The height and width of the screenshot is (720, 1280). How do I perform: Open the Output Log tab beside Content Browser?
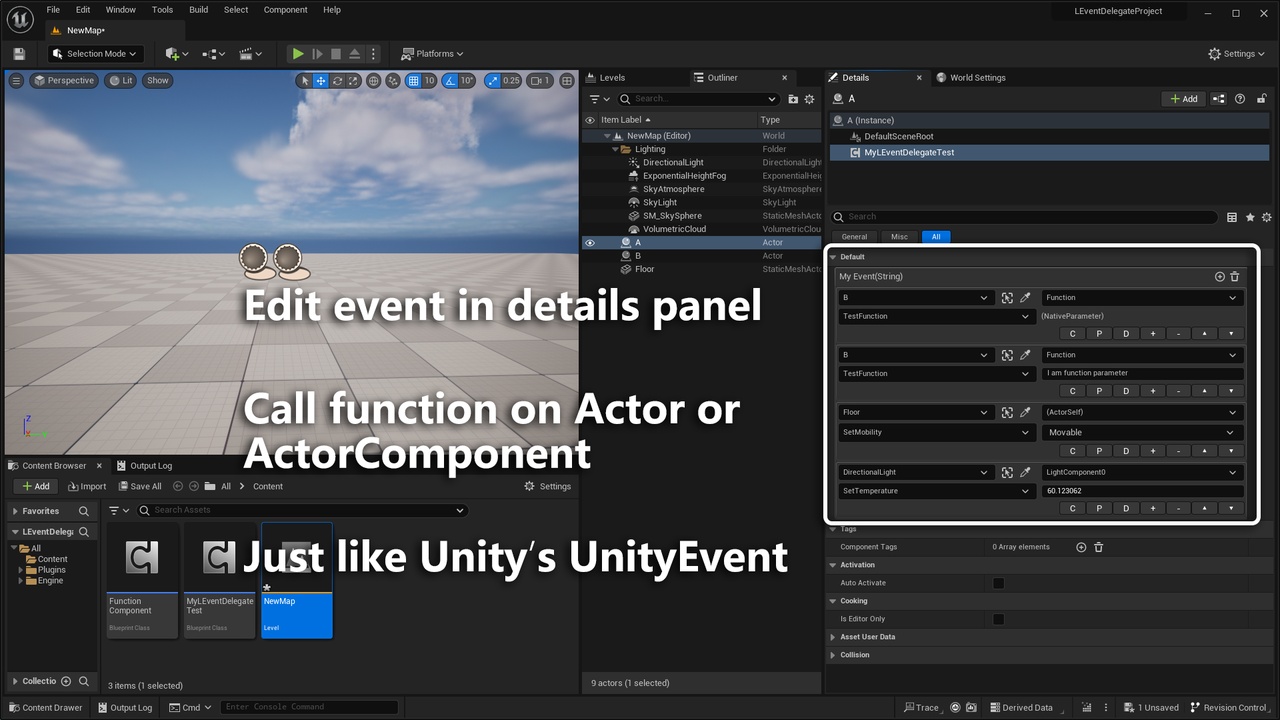144,465
